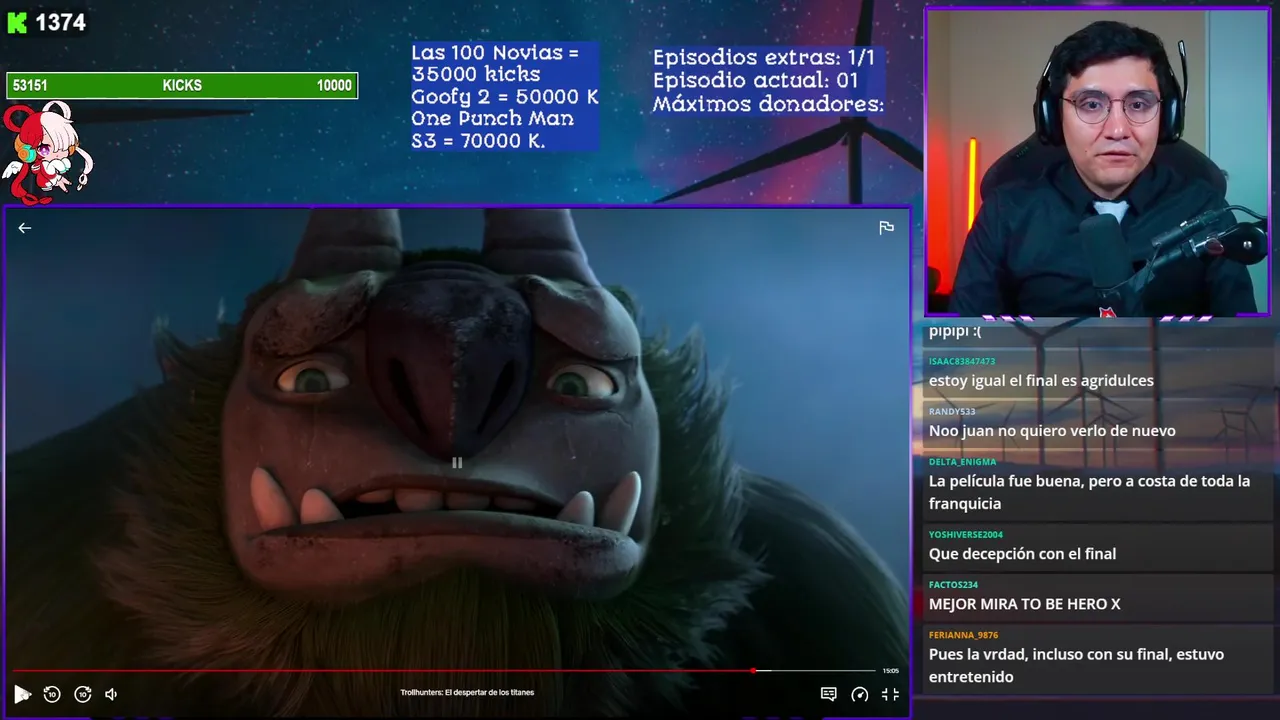Click the 'Goofy 2 = 50000 K' text
The image size is (1280, 720).
pyautogui.click(x=505, y=97)
